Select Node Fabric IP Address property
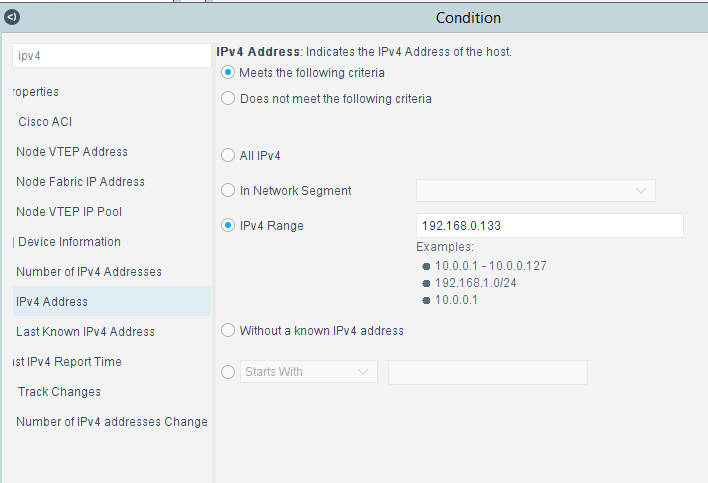708x483 pixels. point(80,181)
